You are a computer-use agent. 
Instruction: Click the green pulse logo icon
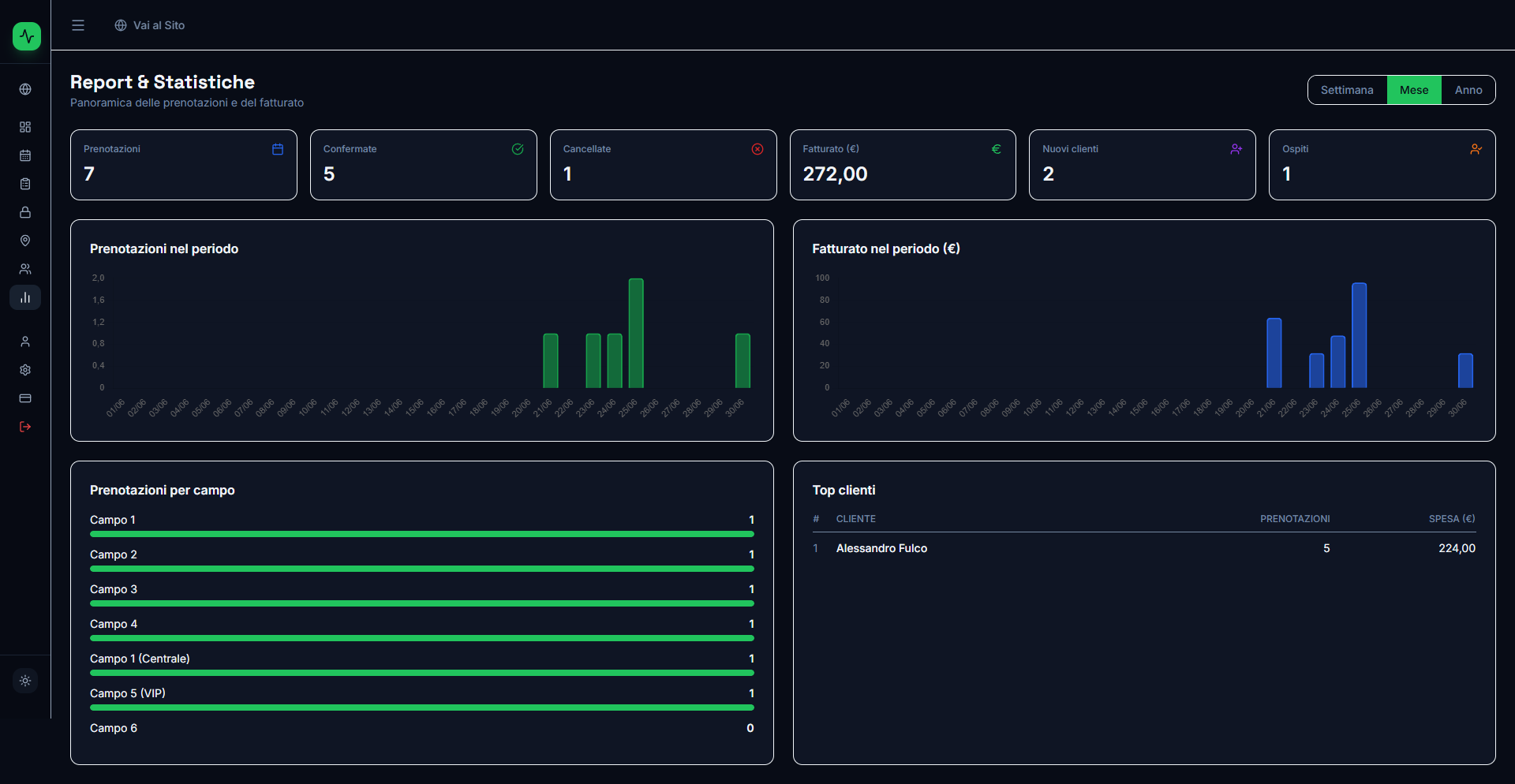click(27, 36)
